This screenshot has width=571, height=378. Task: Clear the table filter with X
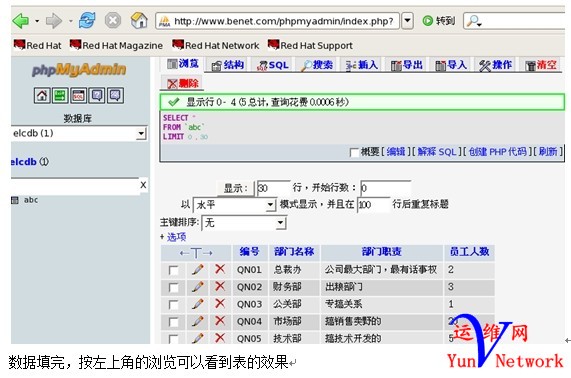[143, 185]
